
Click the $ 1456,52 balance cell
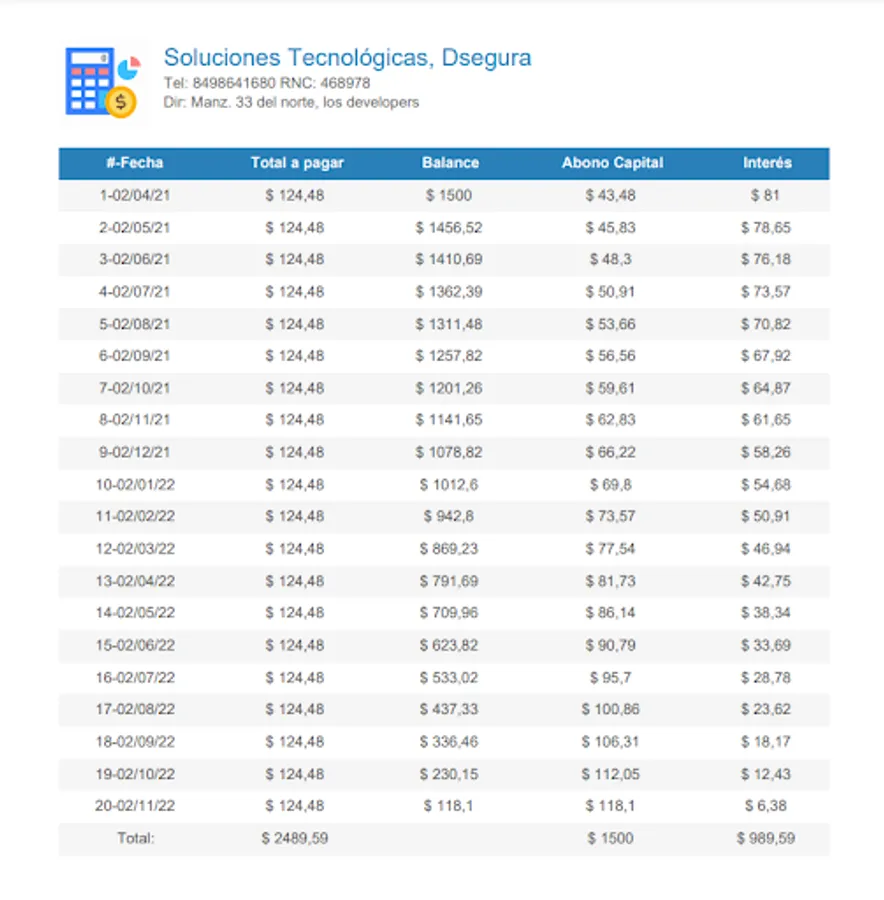click(x=449, y=228)
